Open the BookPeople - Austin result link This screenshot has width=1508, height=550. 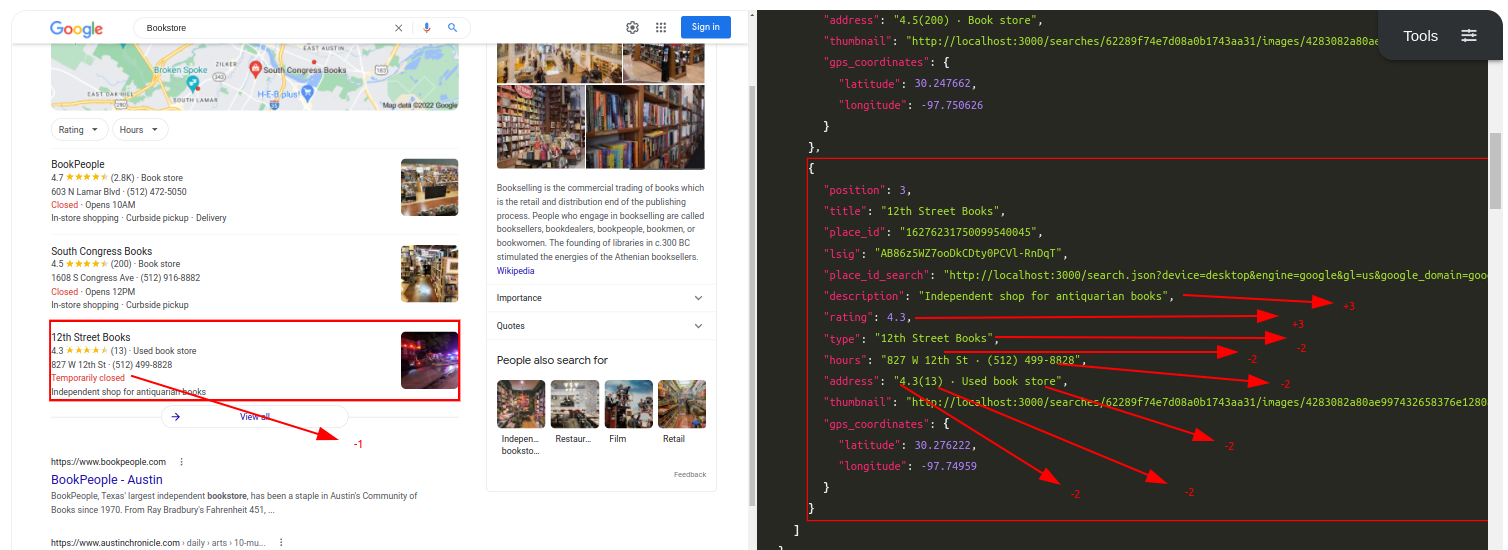(x=107, y=480)
